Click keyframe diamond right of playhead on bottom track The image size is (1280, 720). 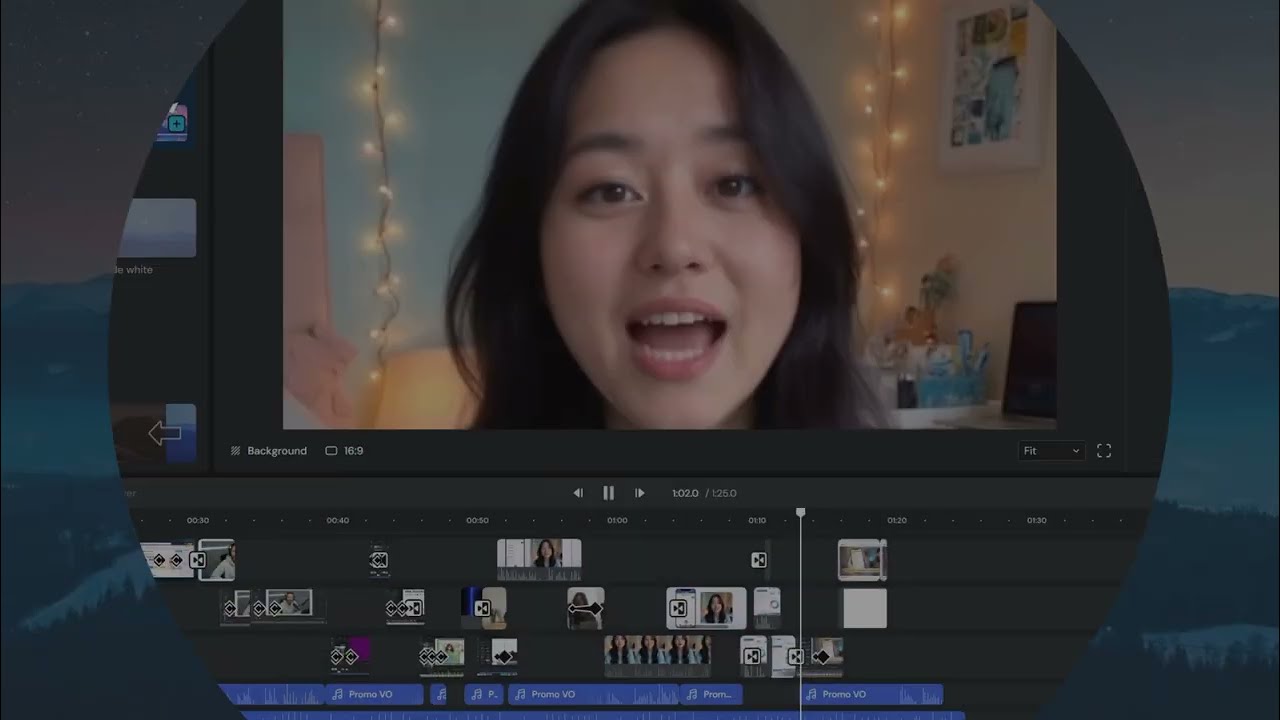click(821, 657)
